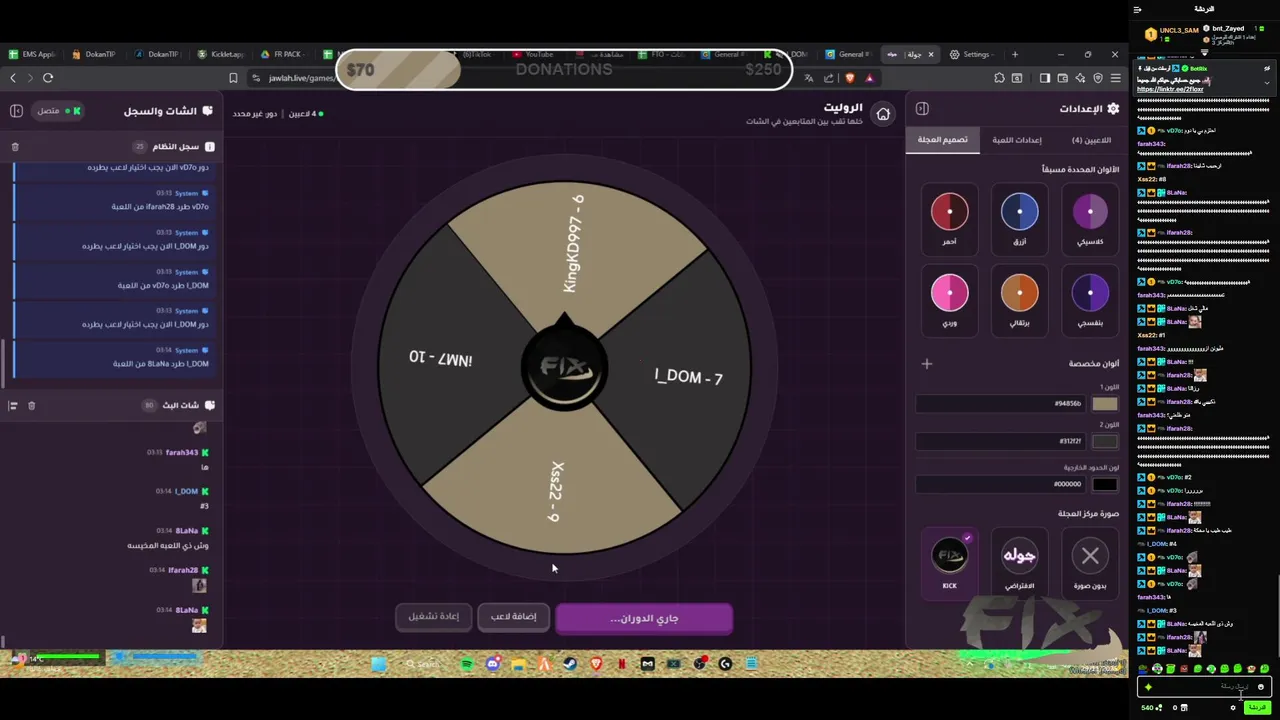Collapse the chat and log panel

click(x=16, y=110)
